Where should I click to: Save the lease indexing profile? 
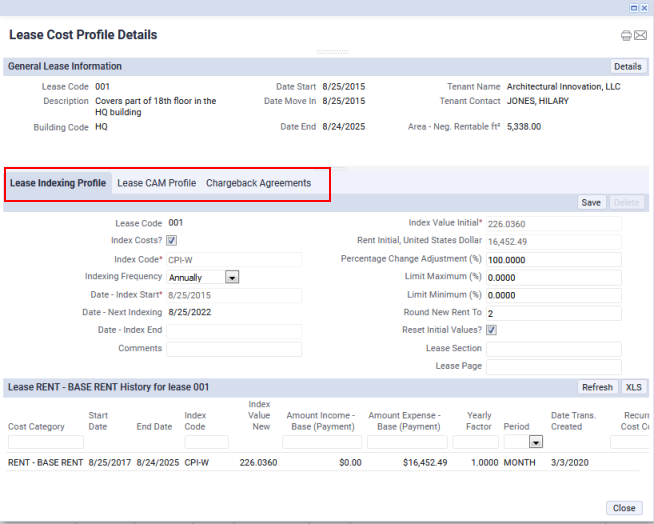(x=591, y=203)
